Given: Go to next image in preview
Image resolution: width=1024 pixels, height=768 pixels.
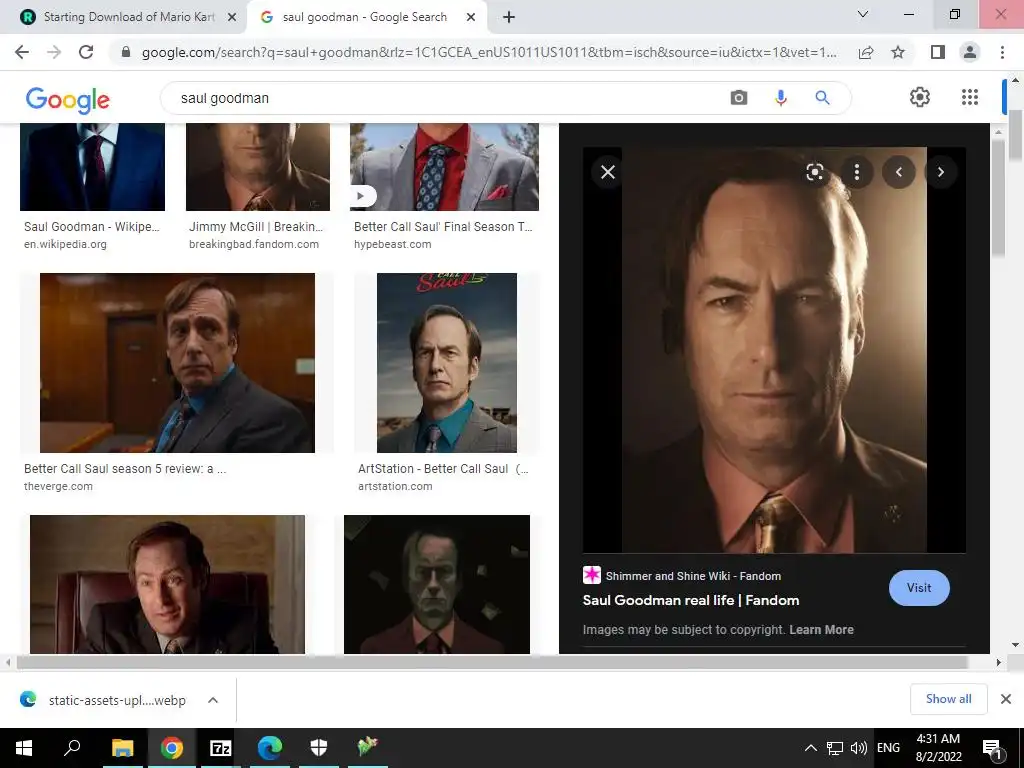Looking at the screenshot, I should coord(940,172).
